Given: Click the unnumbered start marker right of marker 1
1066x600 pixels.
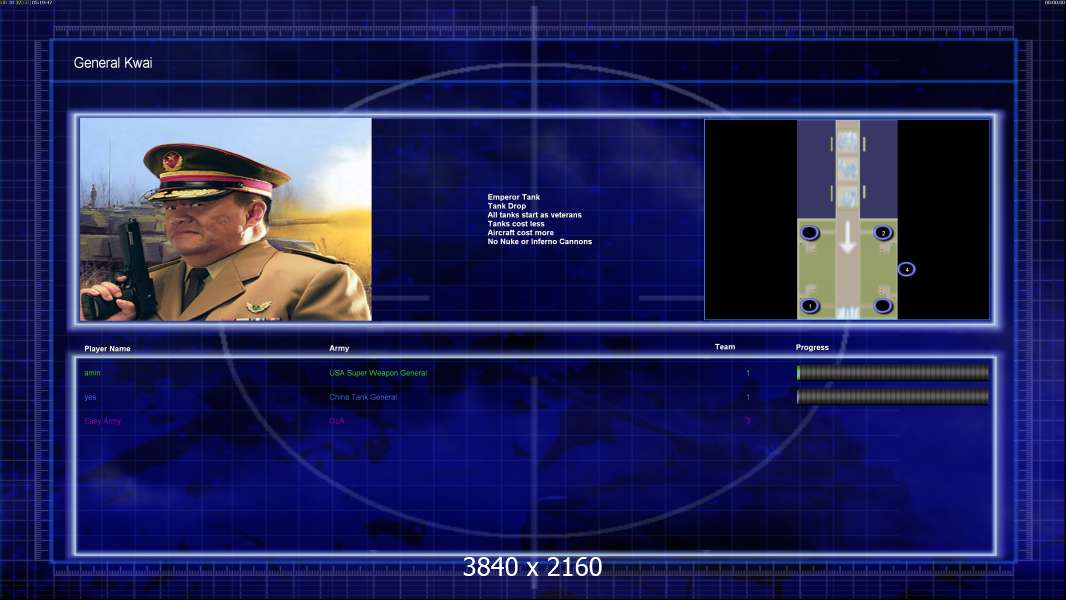Looking at the screenshot, I should [x=883, y=306].
